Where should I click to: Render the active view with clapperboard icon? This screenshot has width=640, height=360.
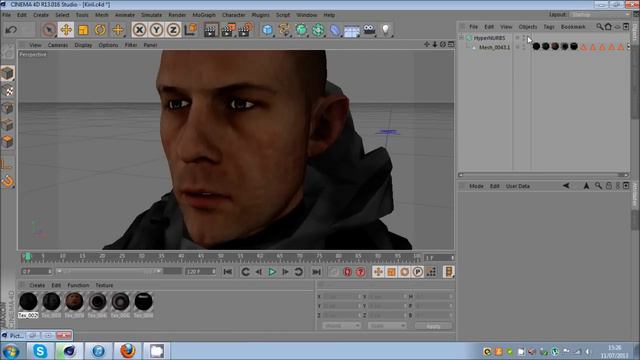[211, 30]
